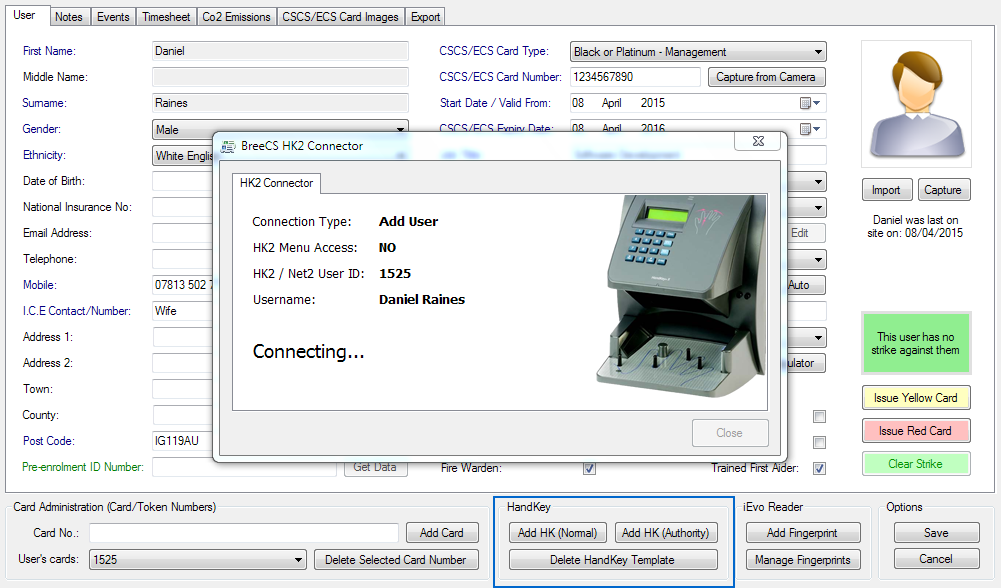This screenshot has width=1001, height=588.
Task: Click Delete HandKey Template button
Action: pyautogui.click(x=612, y=560)
